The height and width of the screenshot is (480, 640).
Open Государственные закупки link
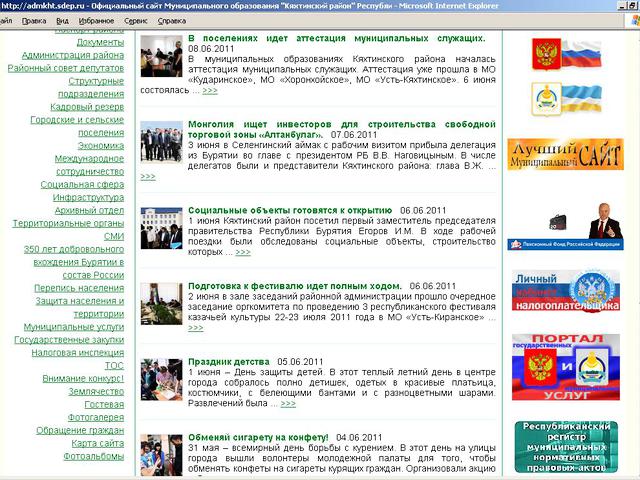69,340
